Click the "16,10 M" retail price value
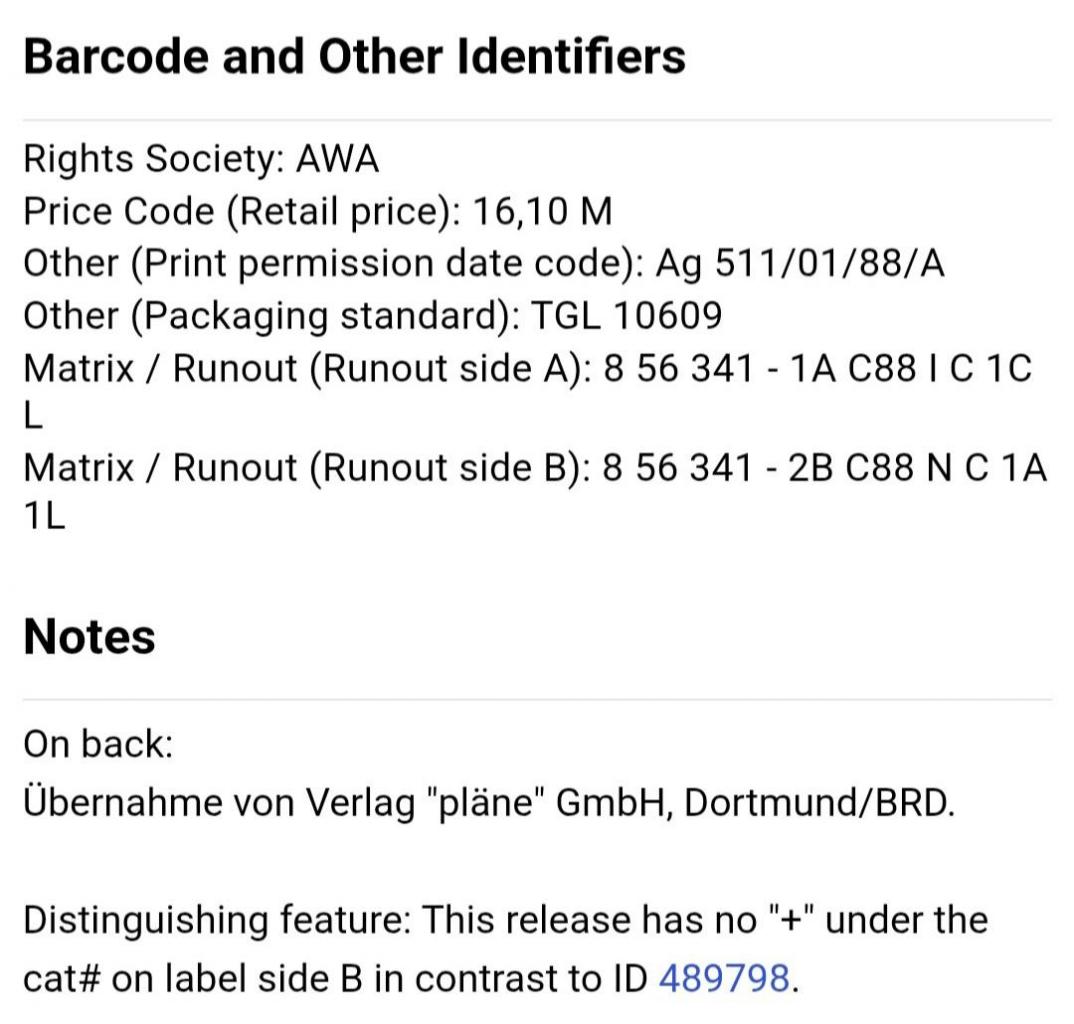 [542, 212]
